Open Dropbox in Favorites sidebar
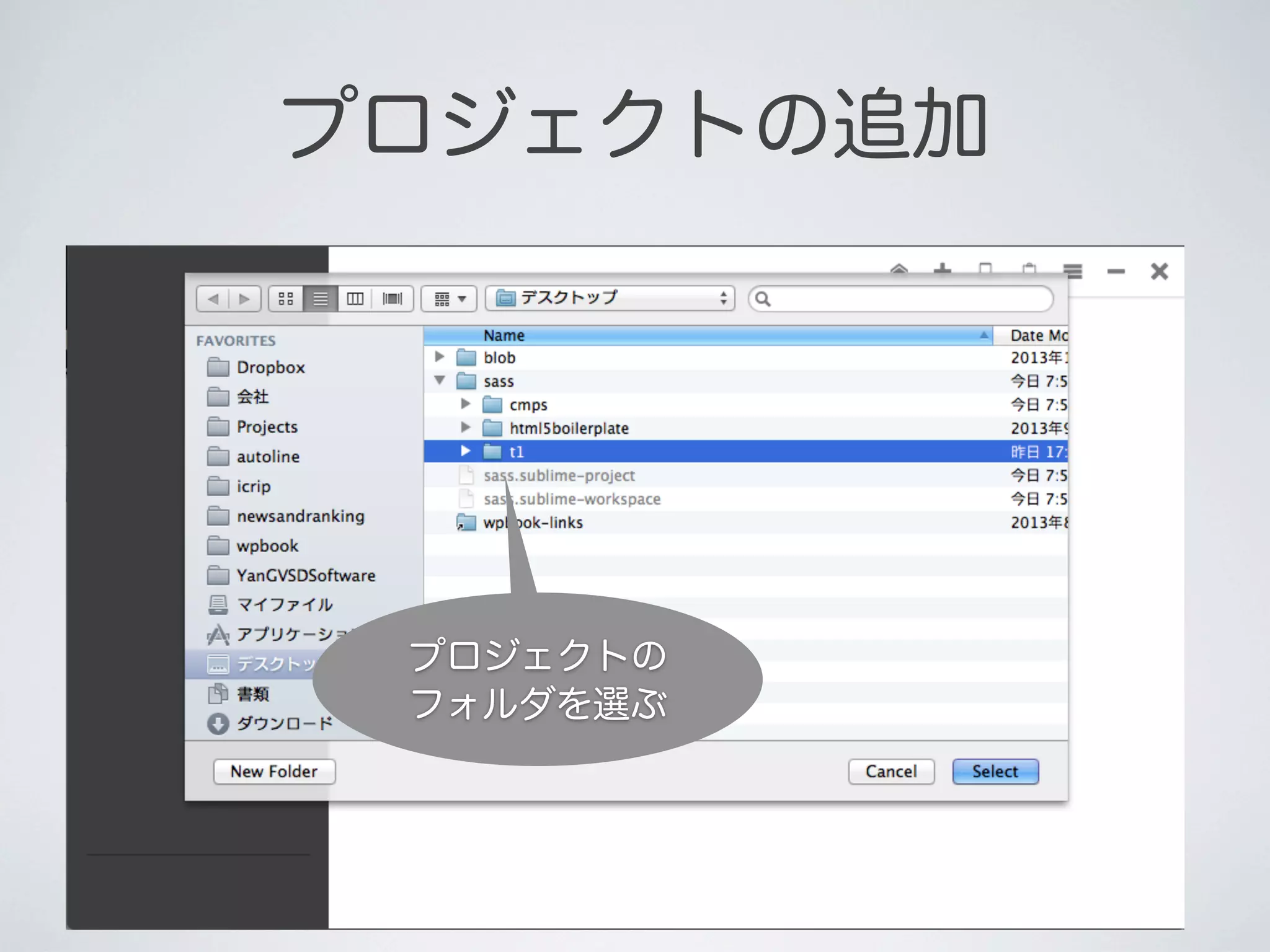Viewport: 1270px width, 952px height. pos(270,368)
